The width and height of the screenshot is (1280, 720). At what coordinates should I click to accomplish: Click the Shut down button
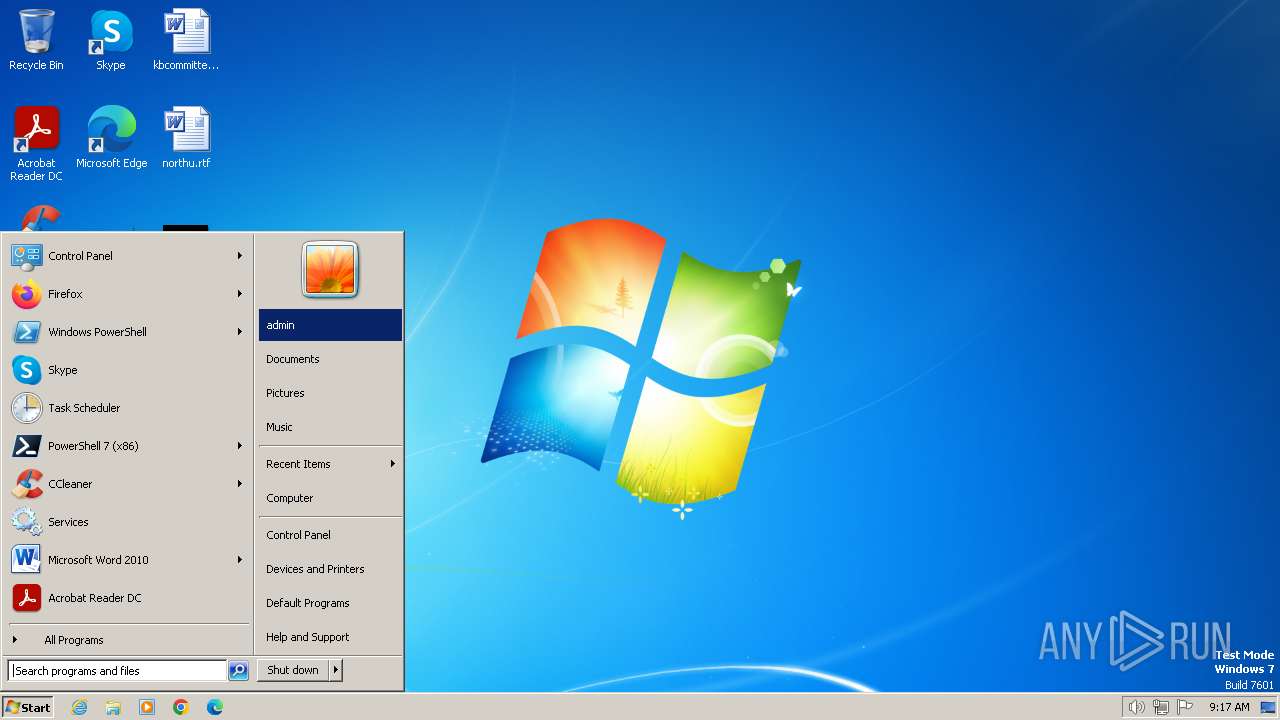(293, 670)
